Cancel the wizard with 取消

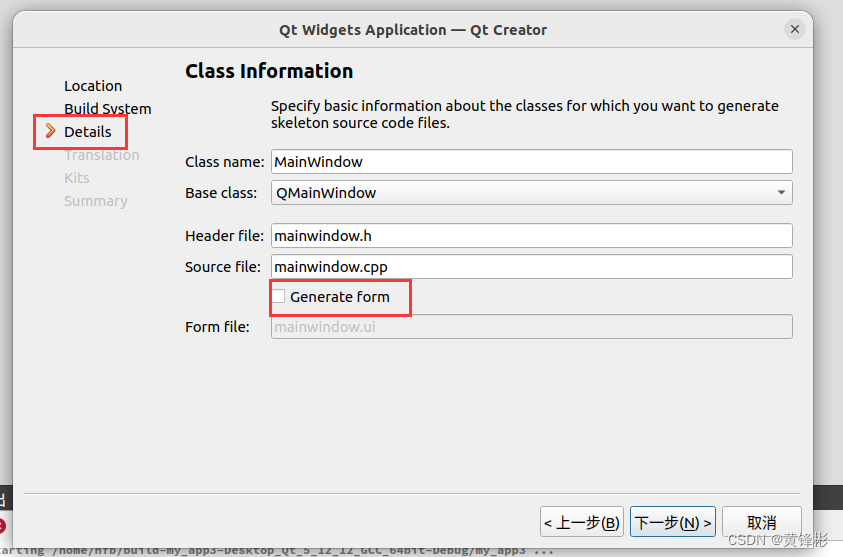point(762,522)
